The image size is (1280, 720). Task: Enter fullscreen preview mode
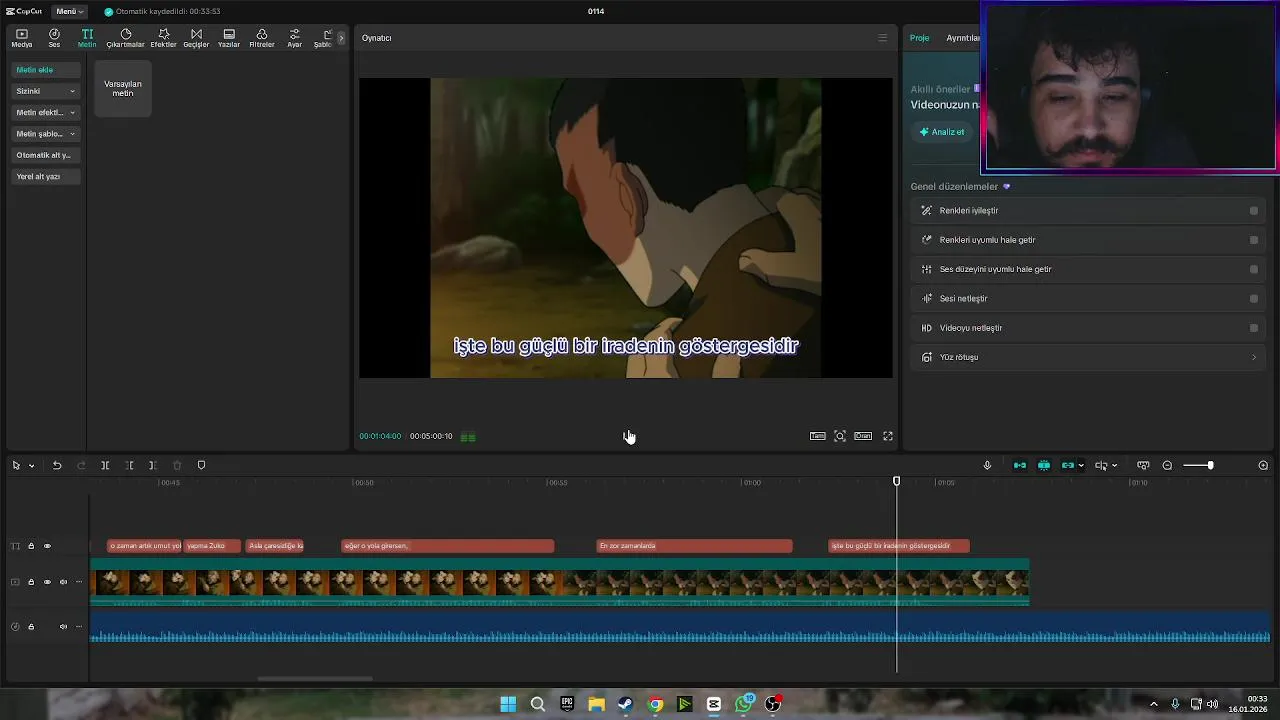click(x=888, y=436)
